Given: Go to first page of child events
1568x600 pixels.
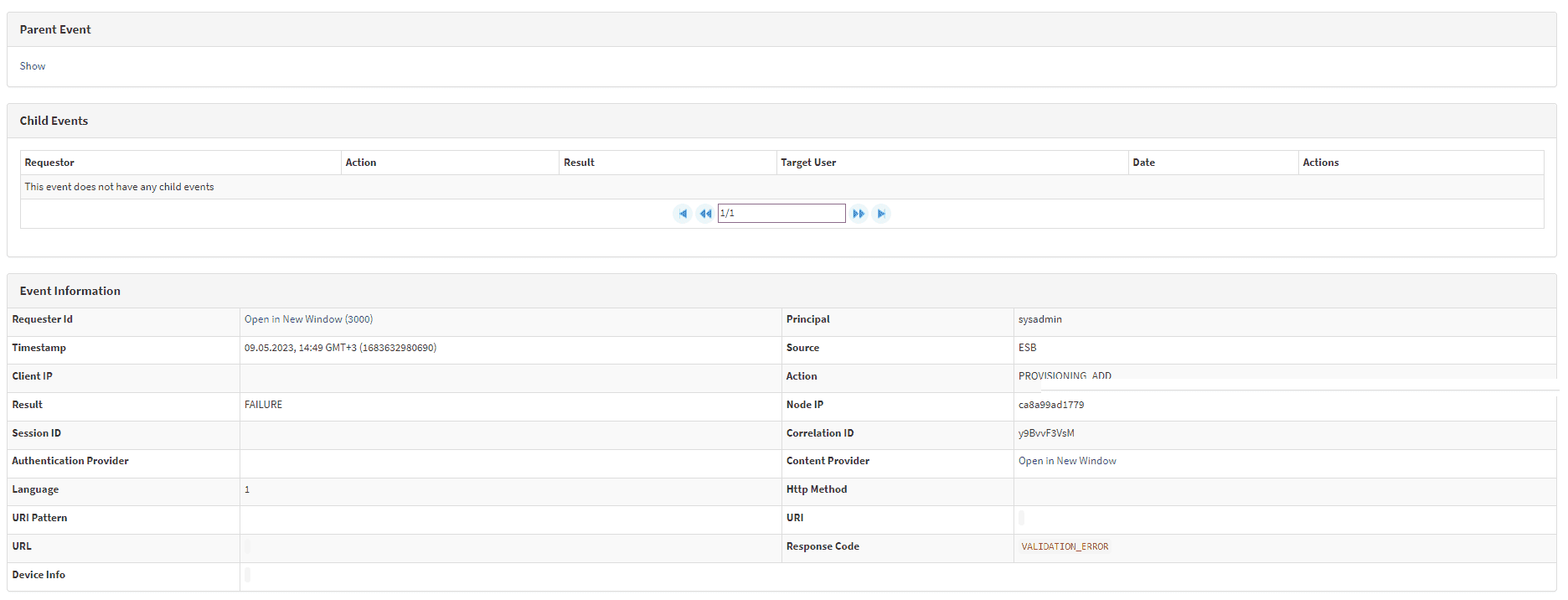Looking at the screenshot, I should (683, 214).
